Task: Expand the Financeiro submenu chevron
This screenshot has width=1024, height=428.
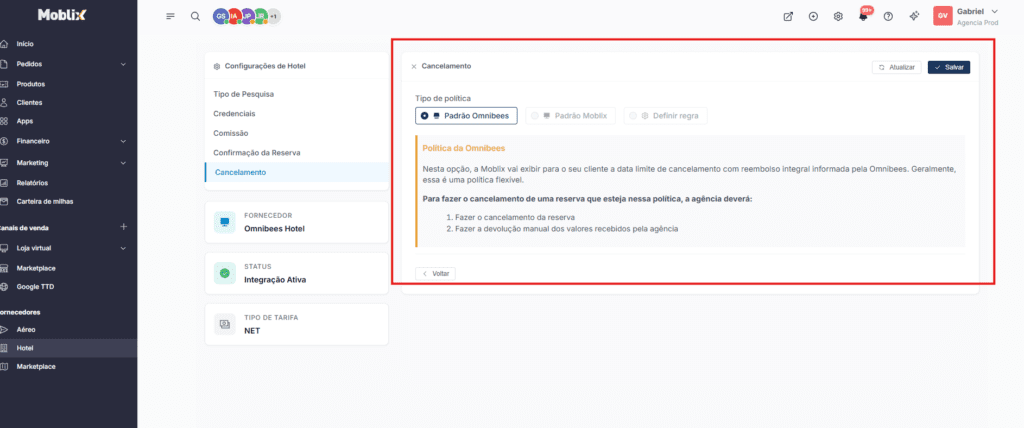Action: (123, 141)
